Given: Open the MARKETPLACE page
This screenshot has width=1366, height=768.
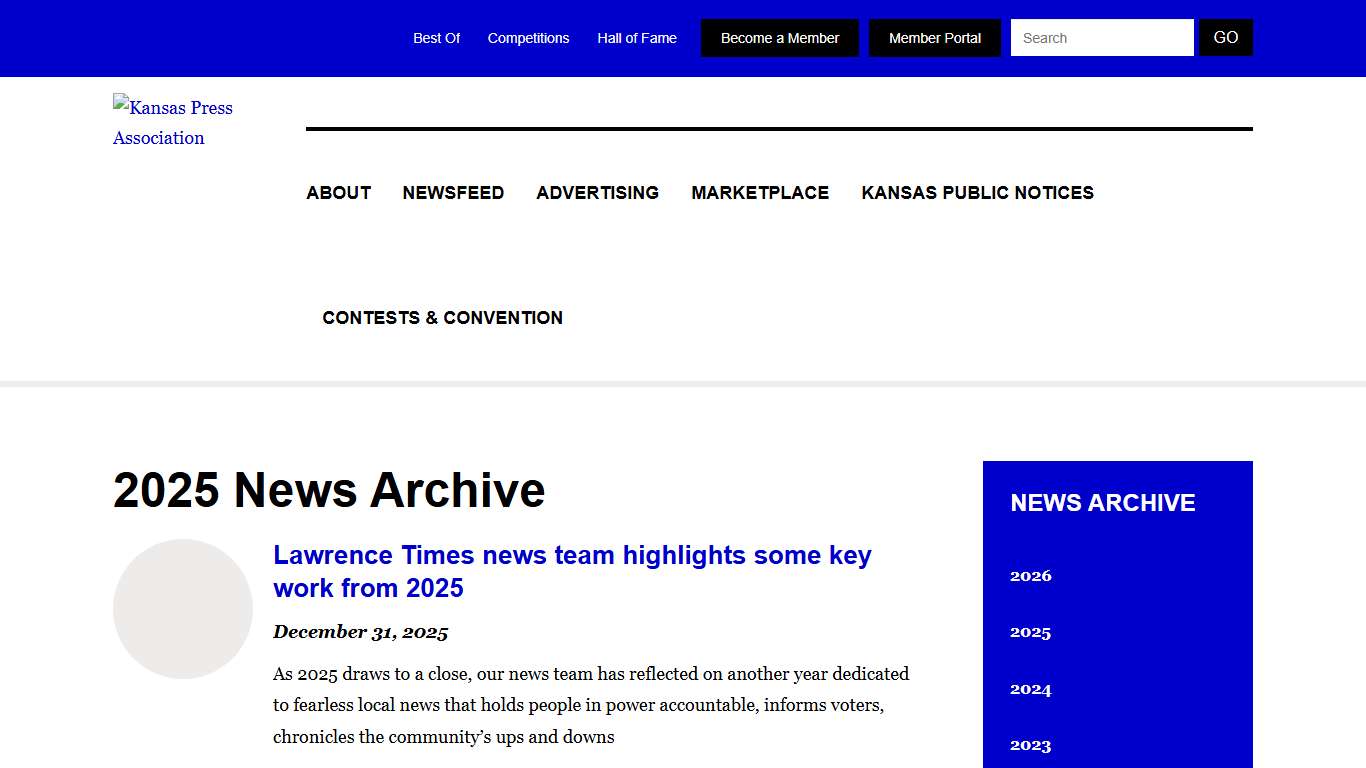Looking at the screenshot, I should pyautogui.click(x=760, y=192).
